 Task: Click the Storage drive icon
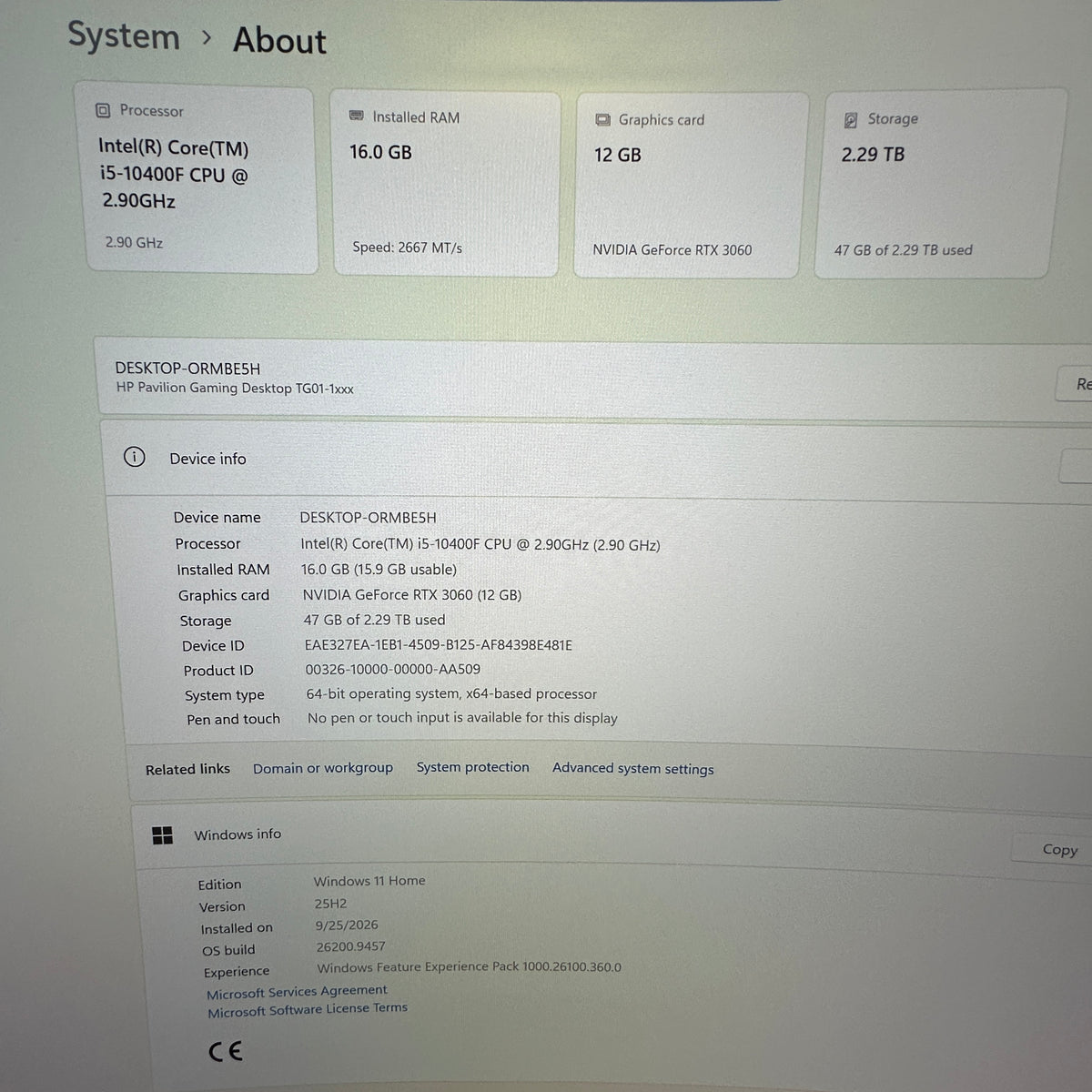coord(851,120)
